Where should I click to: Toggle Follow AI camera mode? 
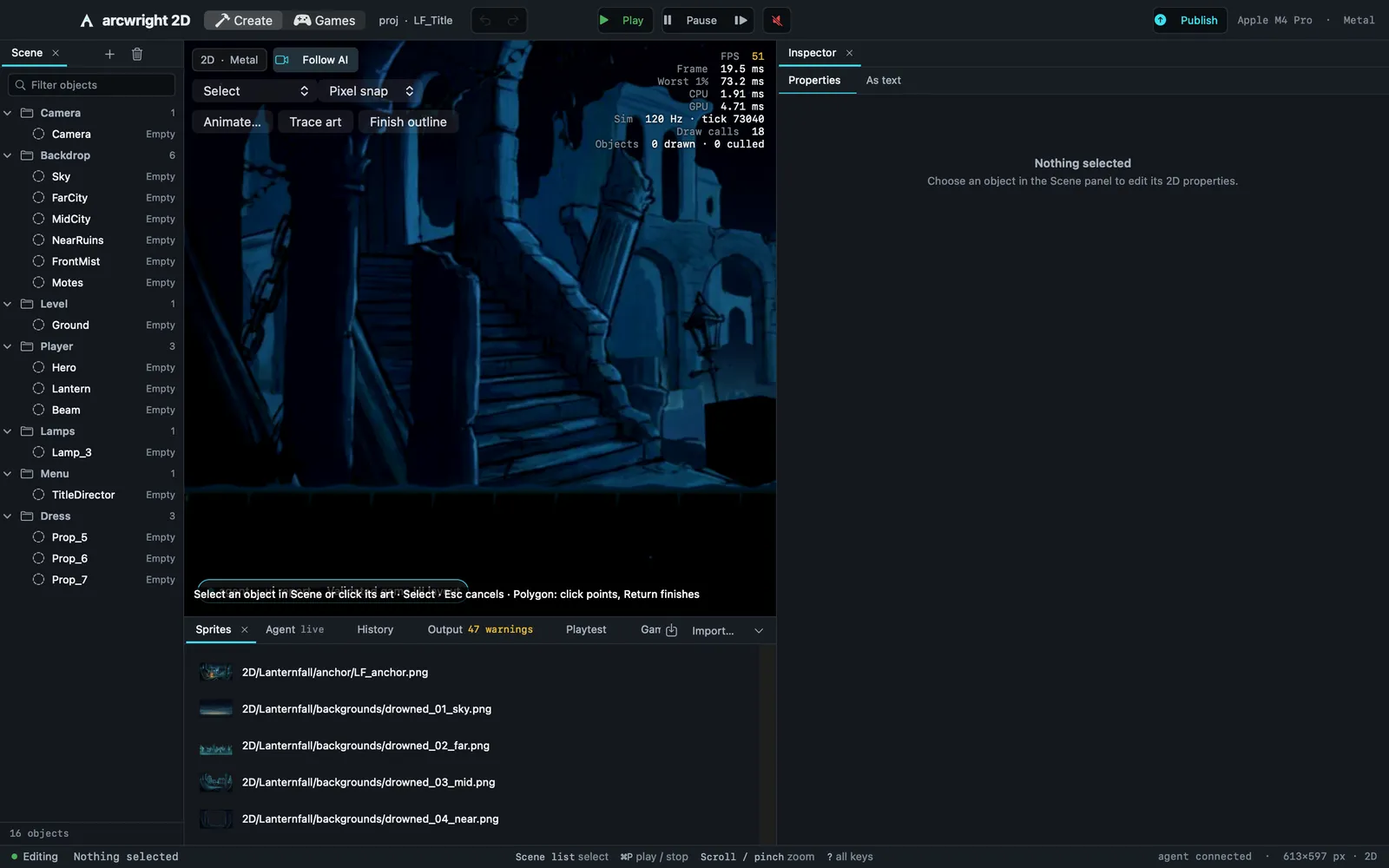tap(315, 60)
